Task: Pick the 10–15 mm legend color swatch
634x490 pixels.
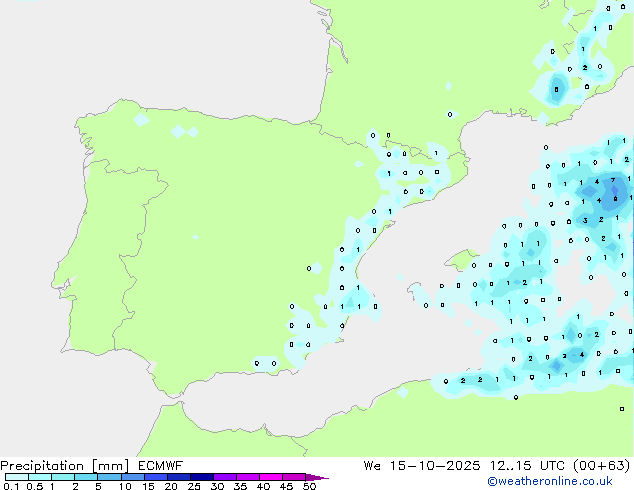Action: click(132, 477)
